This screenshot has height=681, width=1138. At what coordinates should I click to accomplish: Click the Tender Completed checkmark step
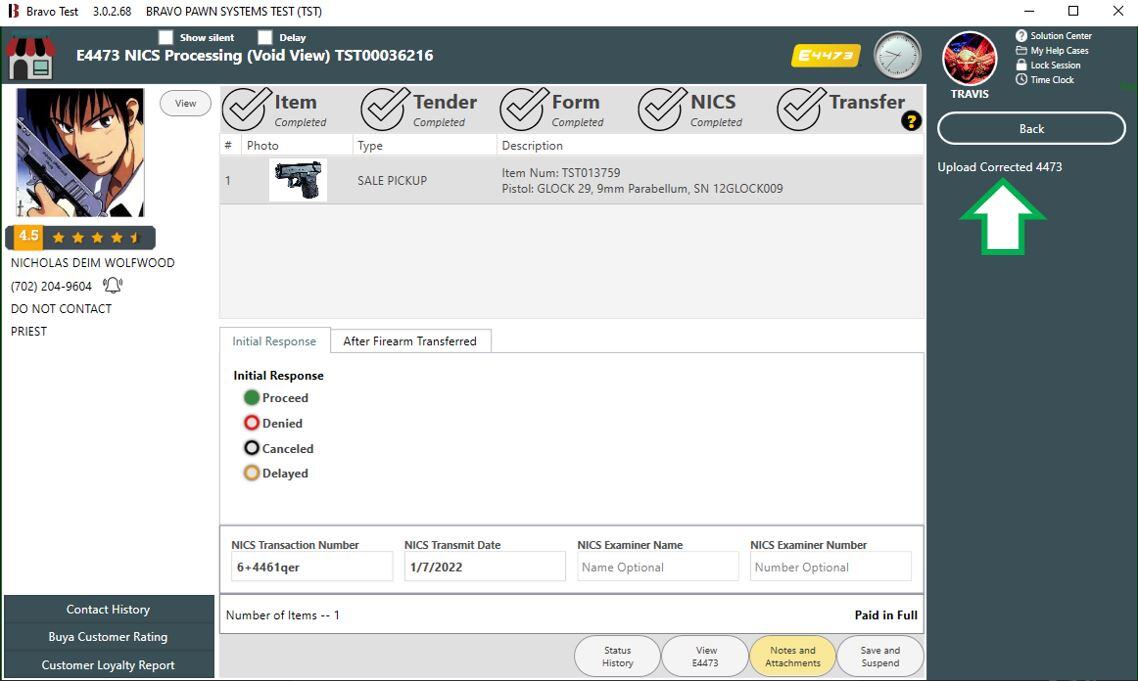click(419, 109)
